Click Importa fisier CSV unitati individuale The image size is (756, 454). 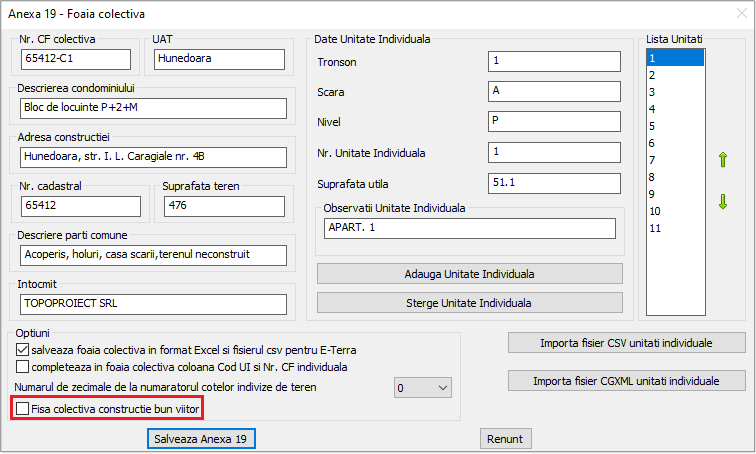pyautogui.click(x=627, y=343)
